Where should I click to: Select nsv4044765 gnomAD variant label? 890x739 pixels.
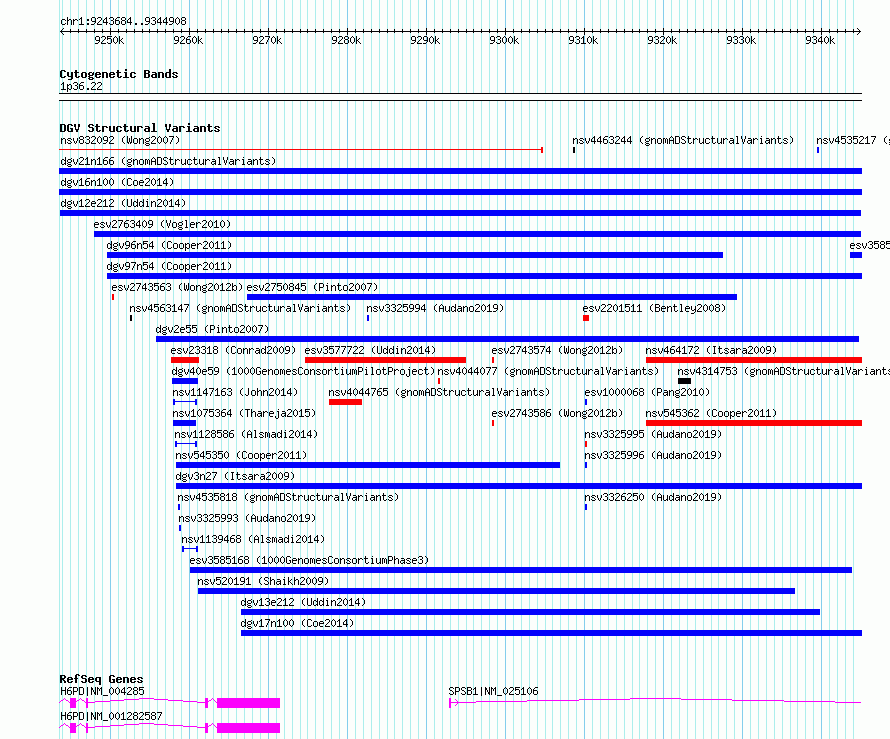click(x=439, y=392)
